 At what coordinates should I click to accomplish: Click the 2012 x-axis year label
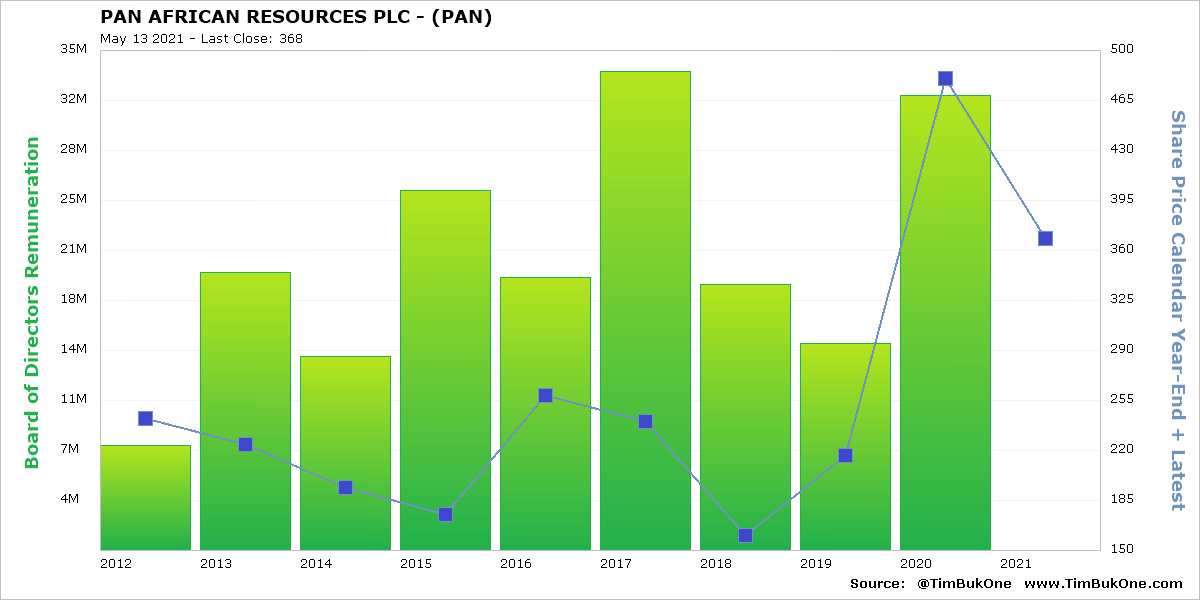coord(116,564)
